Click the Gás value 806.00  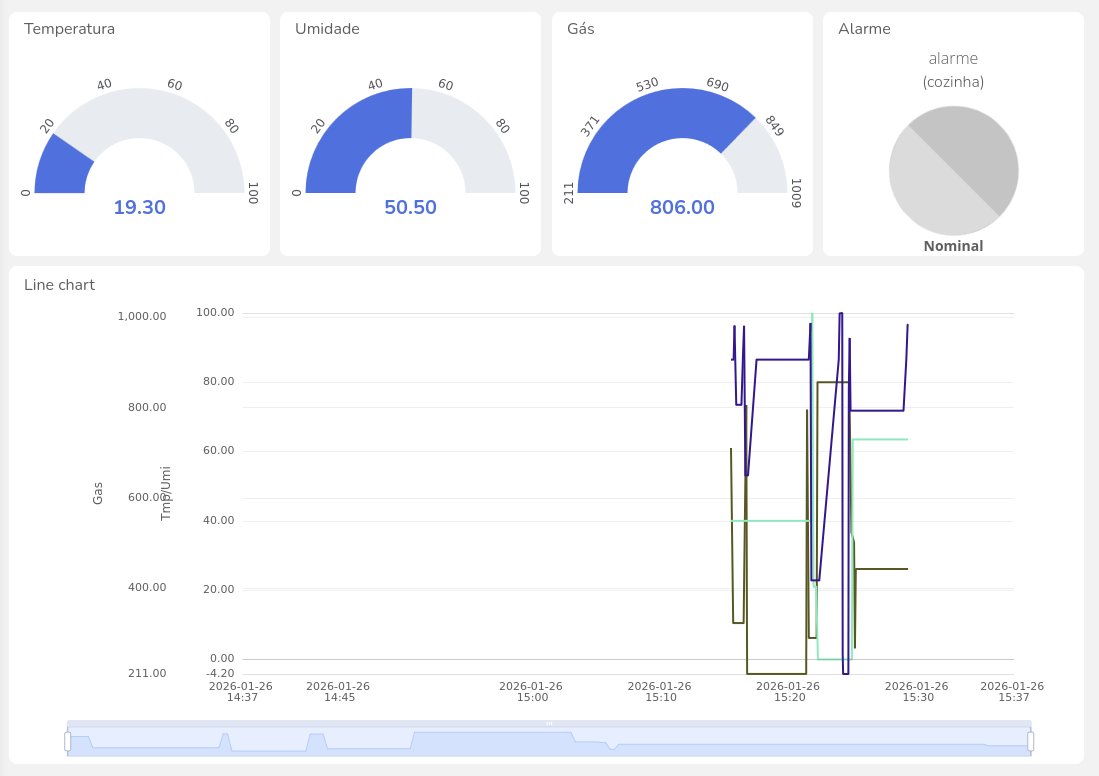682,207
